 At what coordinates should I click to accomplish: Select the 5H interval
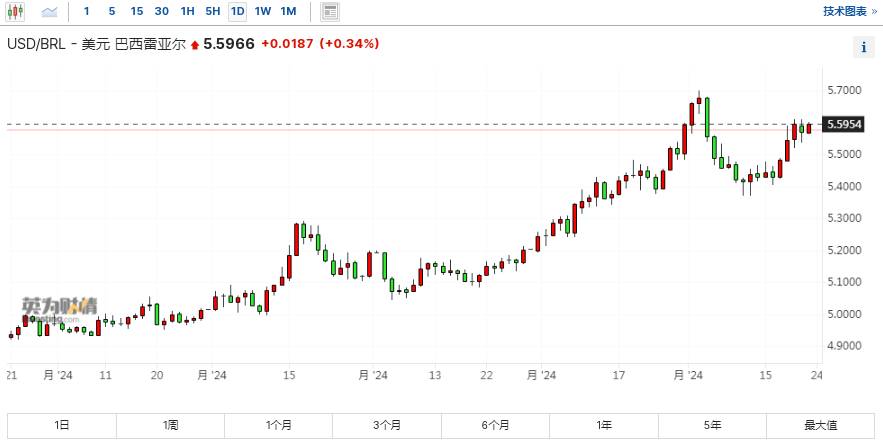(x=212, y=12)
